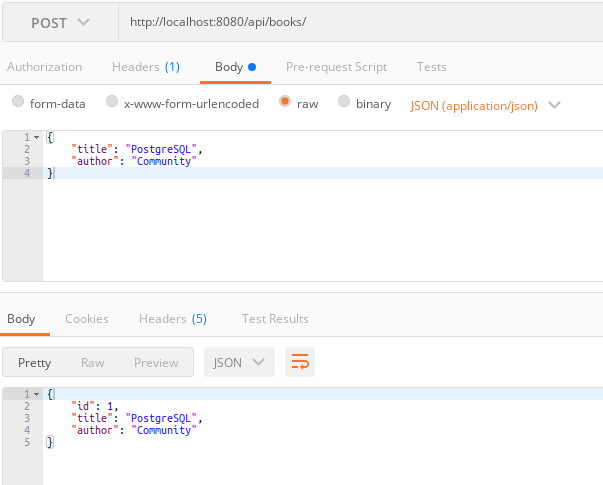Collapse request JSON with line 1 fold arrow
The height and width of the screenshot is (485, 603).
click(x=37, y=137)
